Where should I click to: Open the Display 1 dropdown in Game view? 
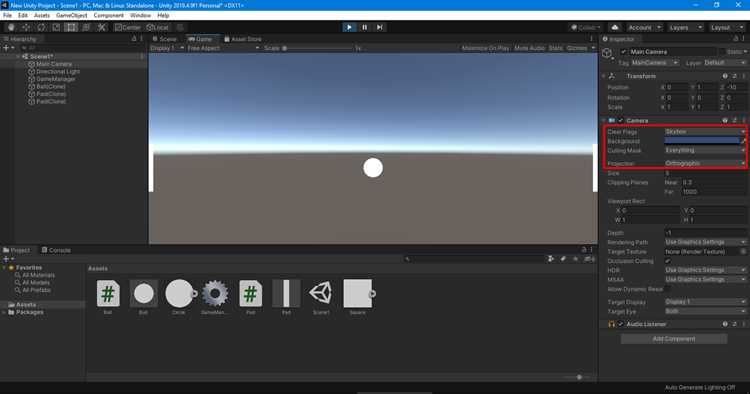[167, 48]
